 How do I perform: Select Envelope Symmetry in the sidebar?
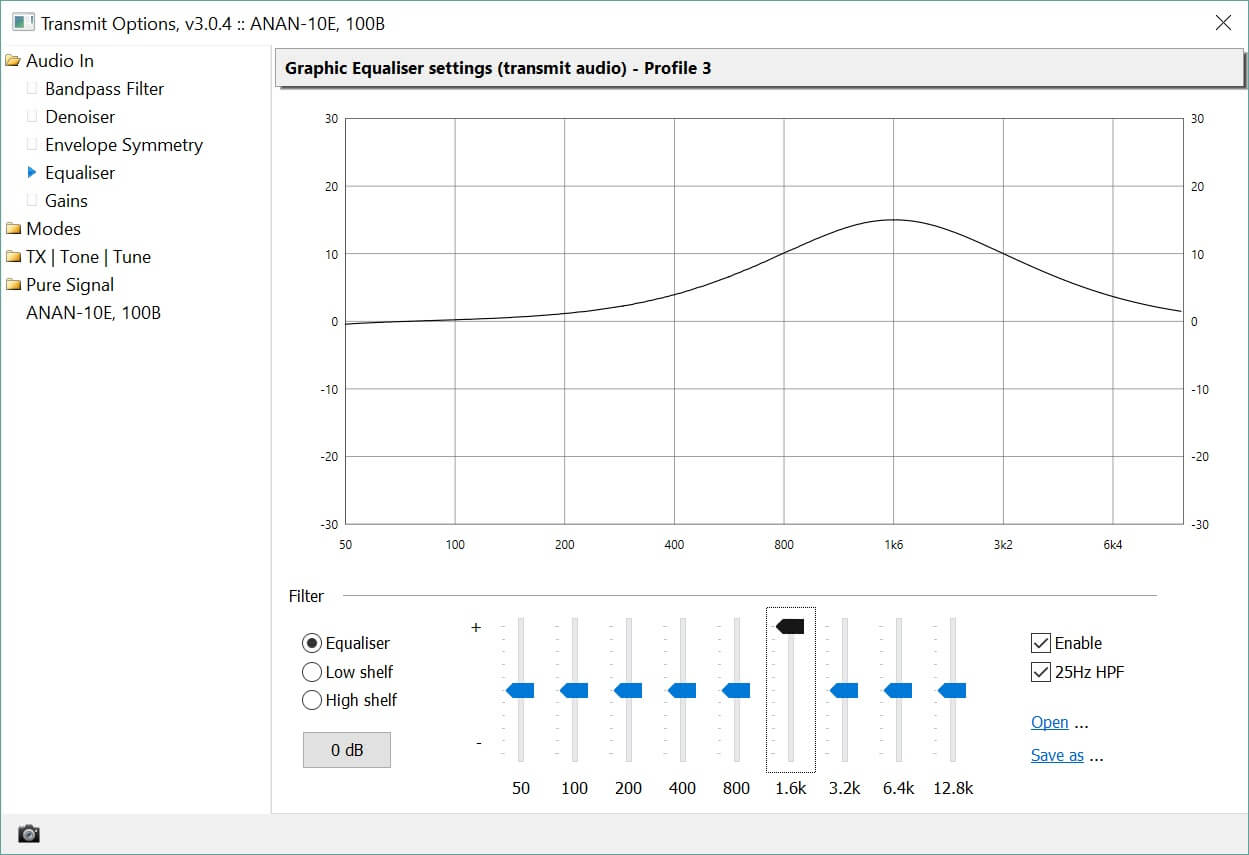[123, 145]
